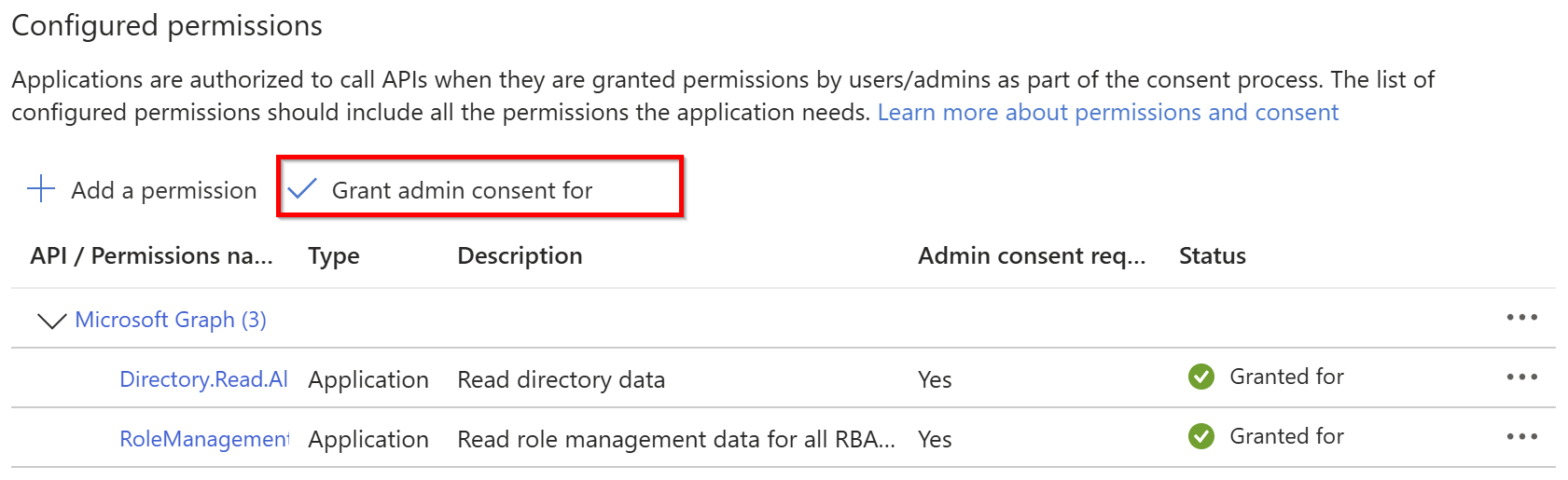Click the Status column header
Image resolution: width=1568 pixels, height=480 pixels.
pyautogui.click(x=1213, y=255)
